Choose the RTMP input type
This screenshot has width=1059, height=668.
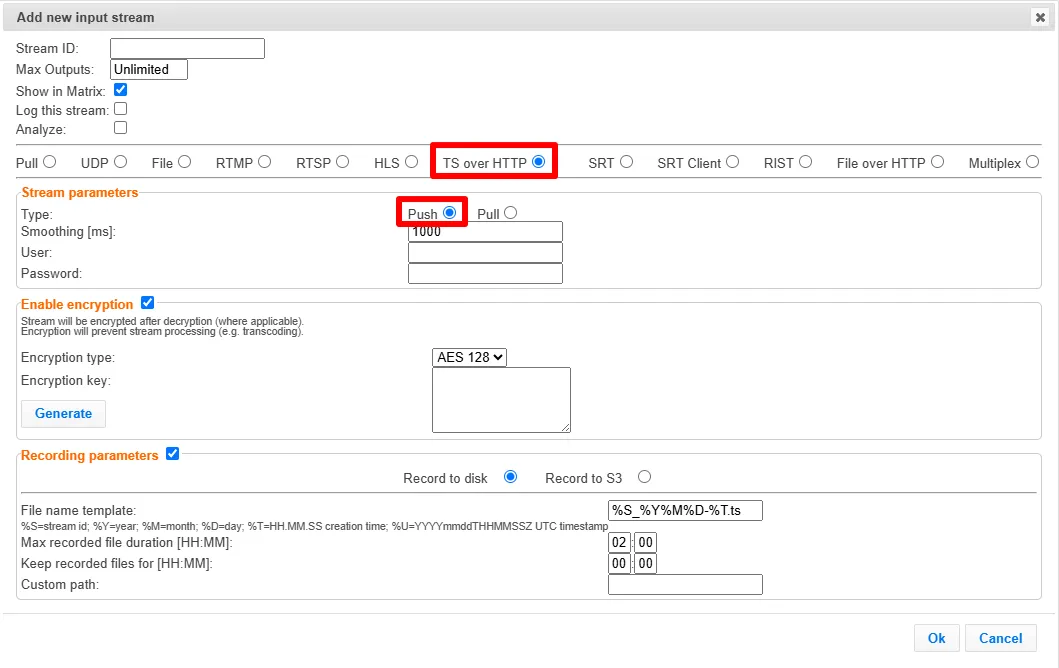click(x=264, y=162)
